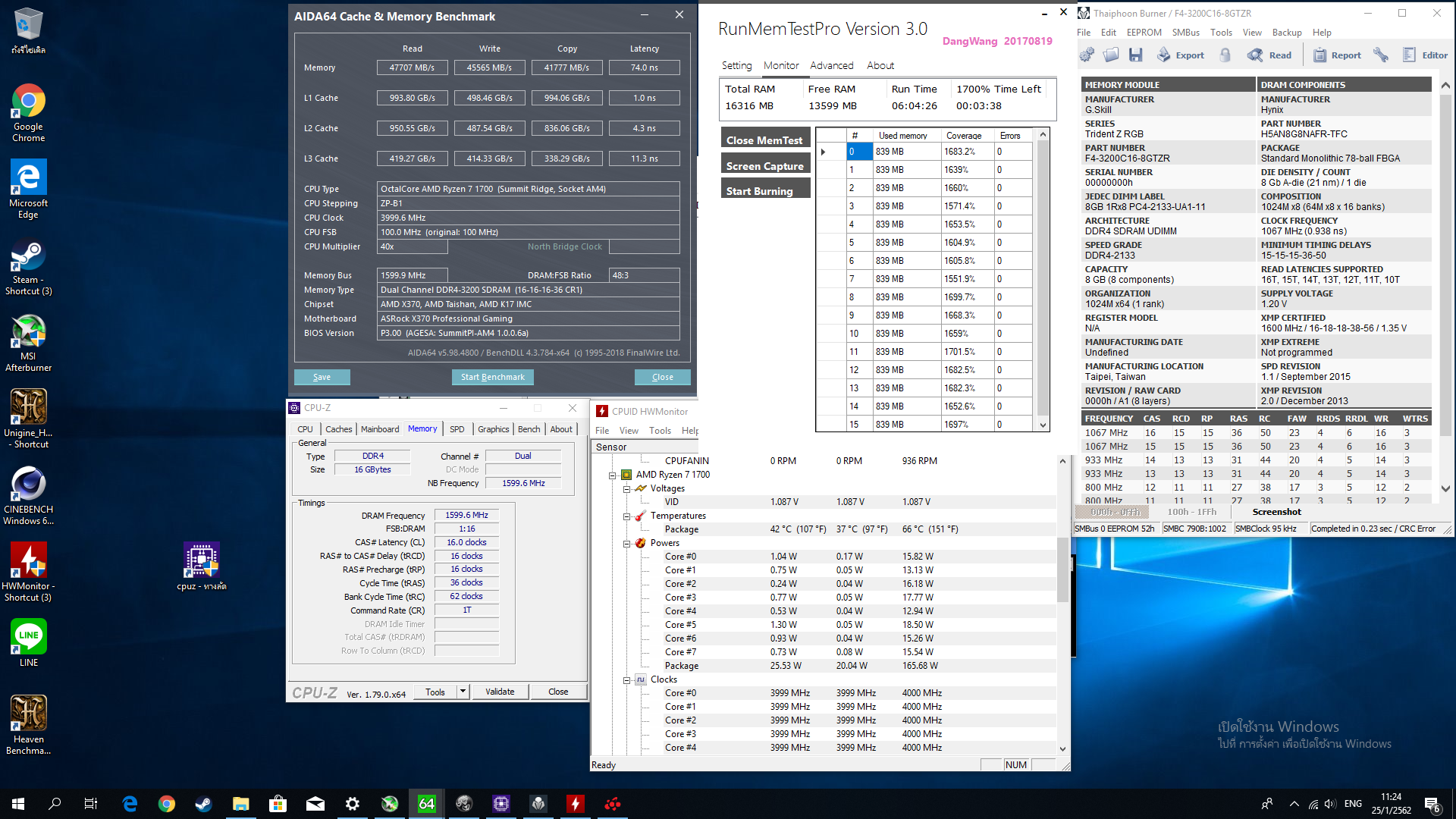The width and height of the screenshot is (1456, 819).
Task: Click the AIDA64 icon in the taskbar
Action: point(427,804)
